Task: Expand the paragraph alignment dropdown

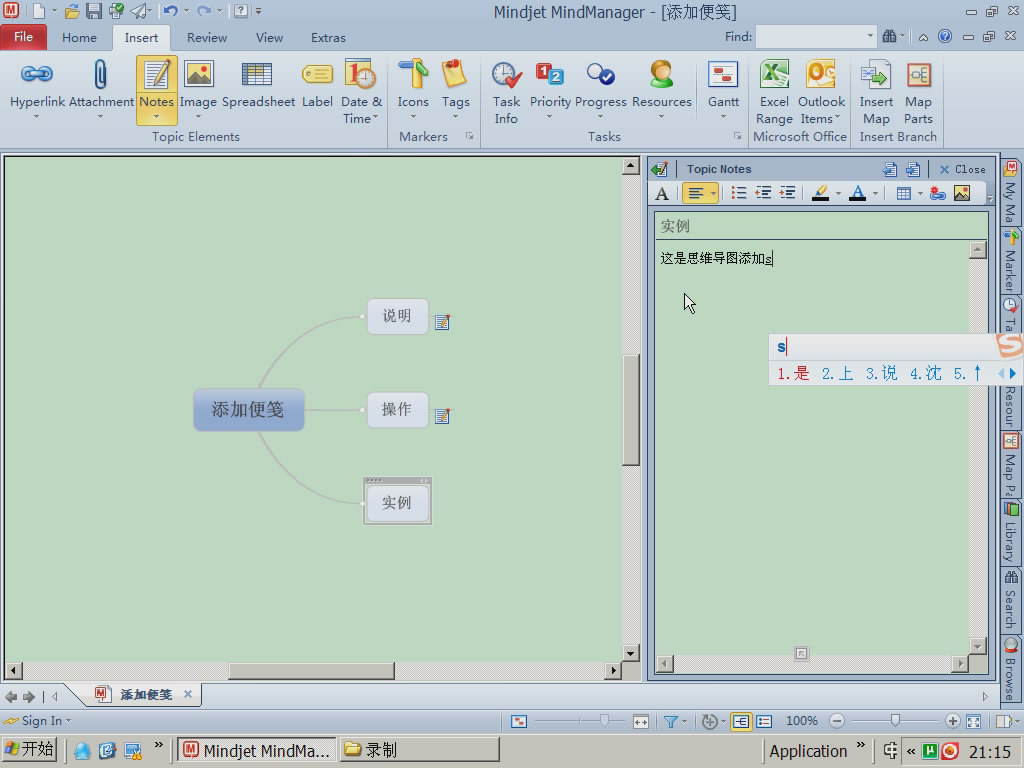Action: (713, 193)
